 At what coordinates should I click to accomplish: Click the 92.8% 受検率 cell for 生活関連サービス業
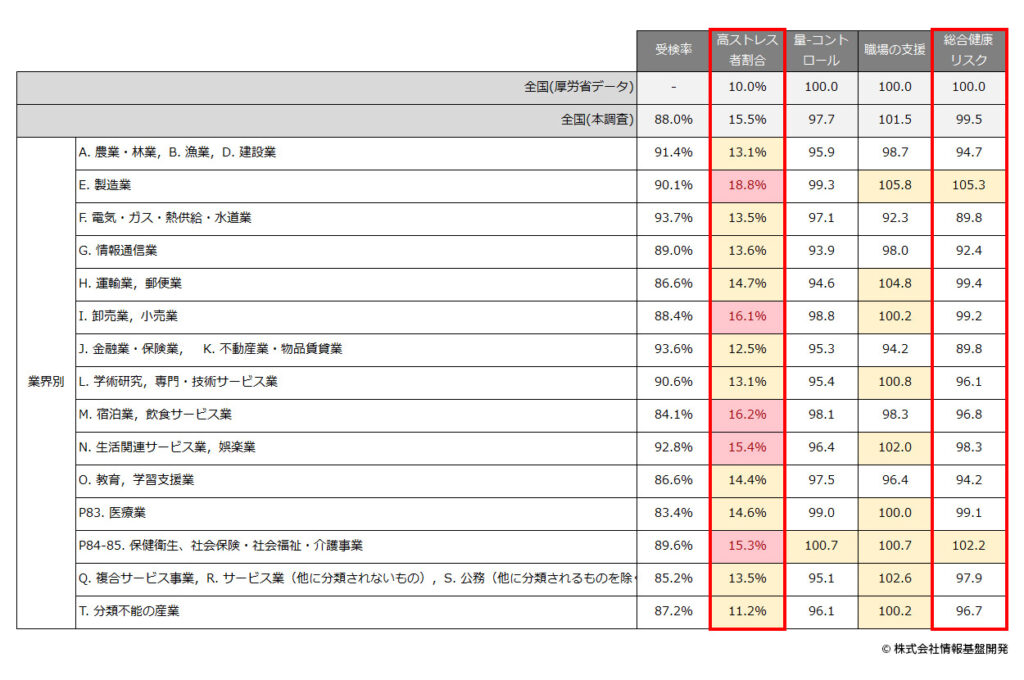(x=673, y=447)
